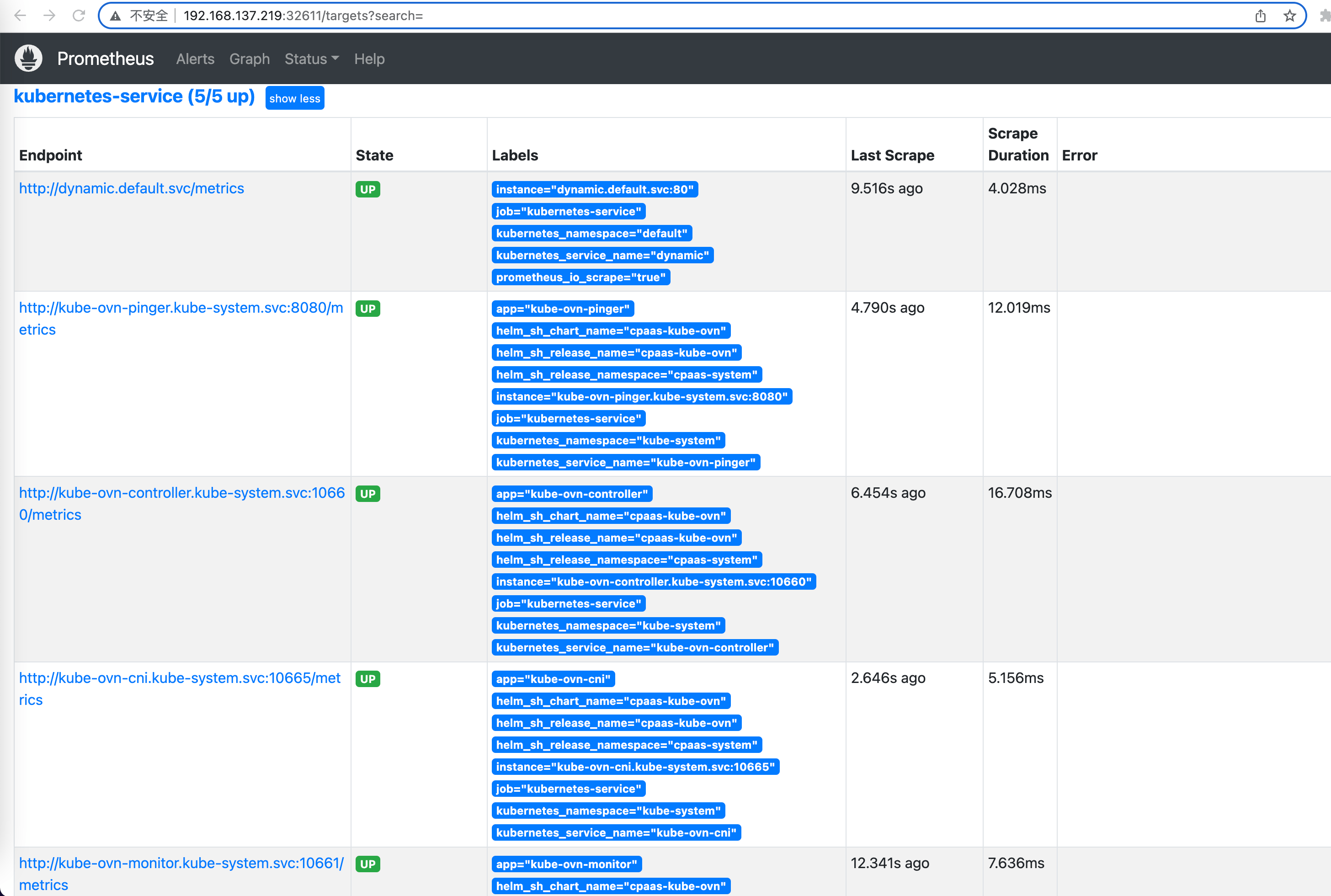1331x896 pixels.
Task: Click the not-secure warning triangle icon
Action: [115, 16]
